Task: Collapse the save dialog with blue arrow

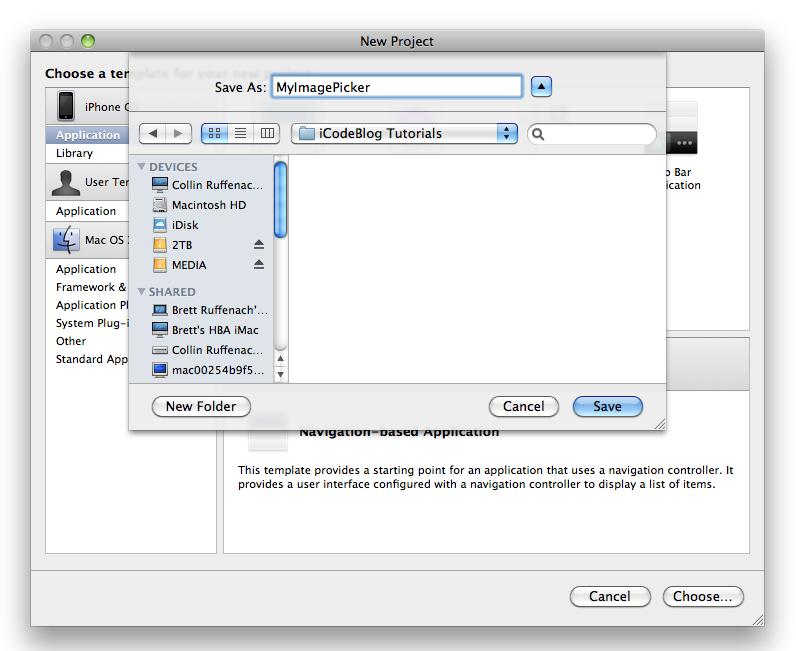Action: pyautogui.click(x=541, y=87)
